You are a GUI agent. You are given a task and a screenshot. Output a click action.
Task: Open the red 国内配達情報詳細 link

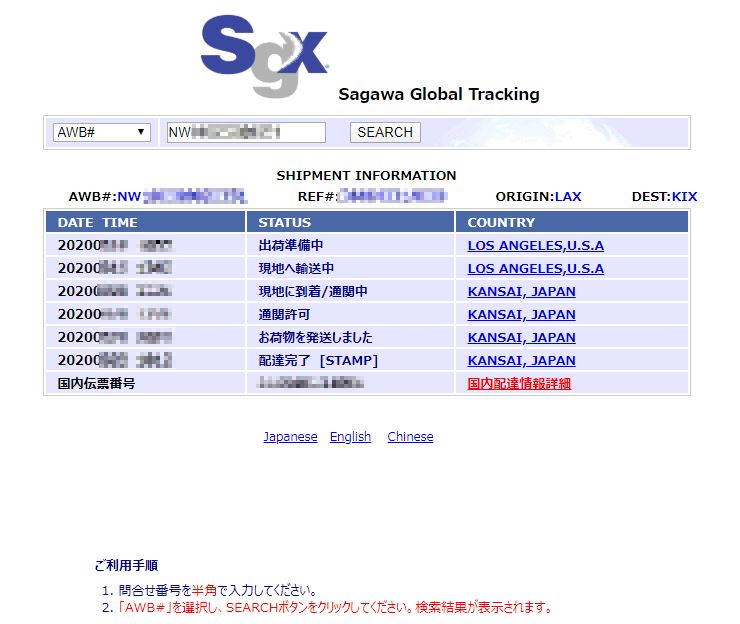519,383
